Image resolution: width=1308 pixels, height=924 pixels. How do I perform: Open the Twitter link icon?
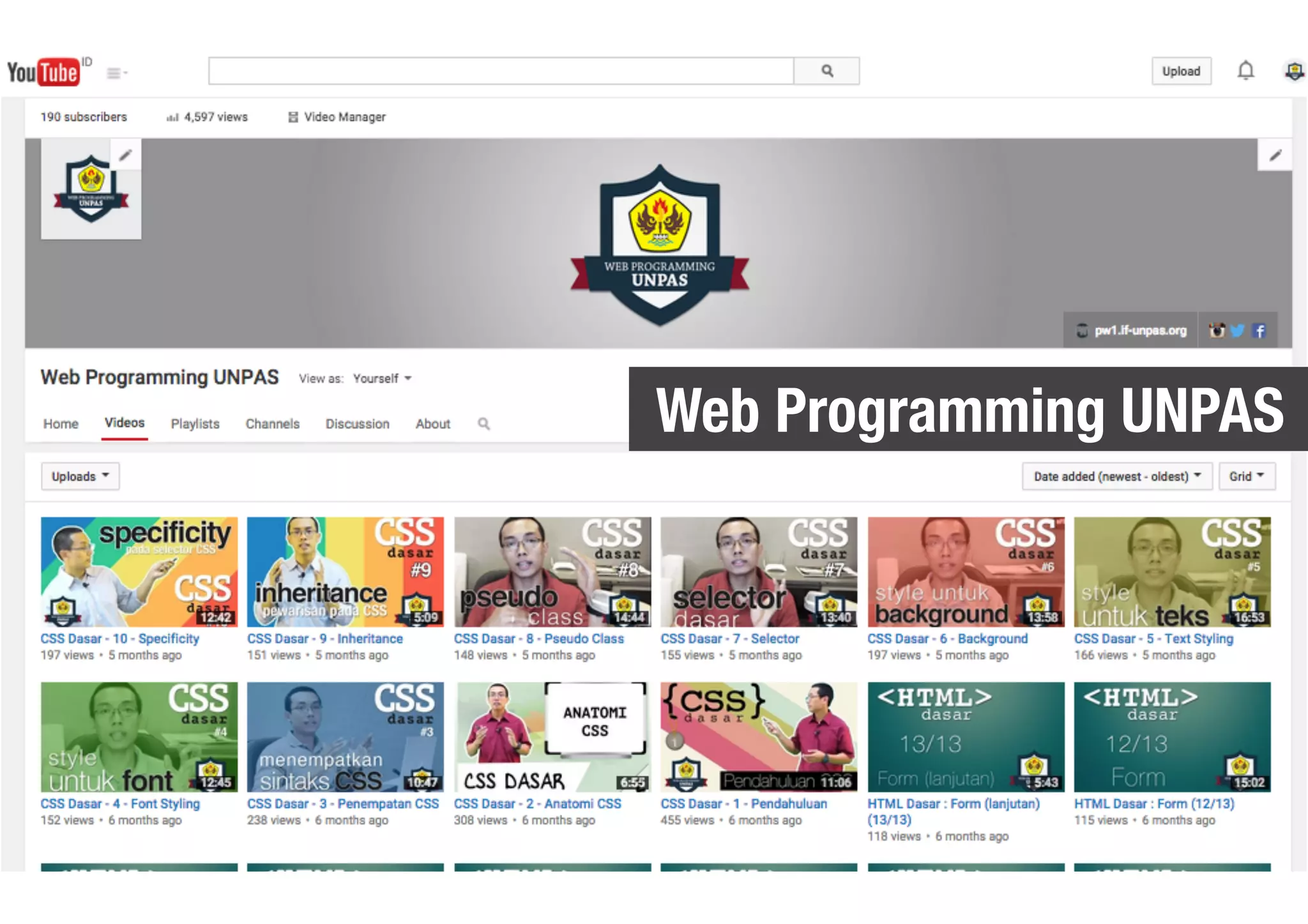click(1238, 331)
